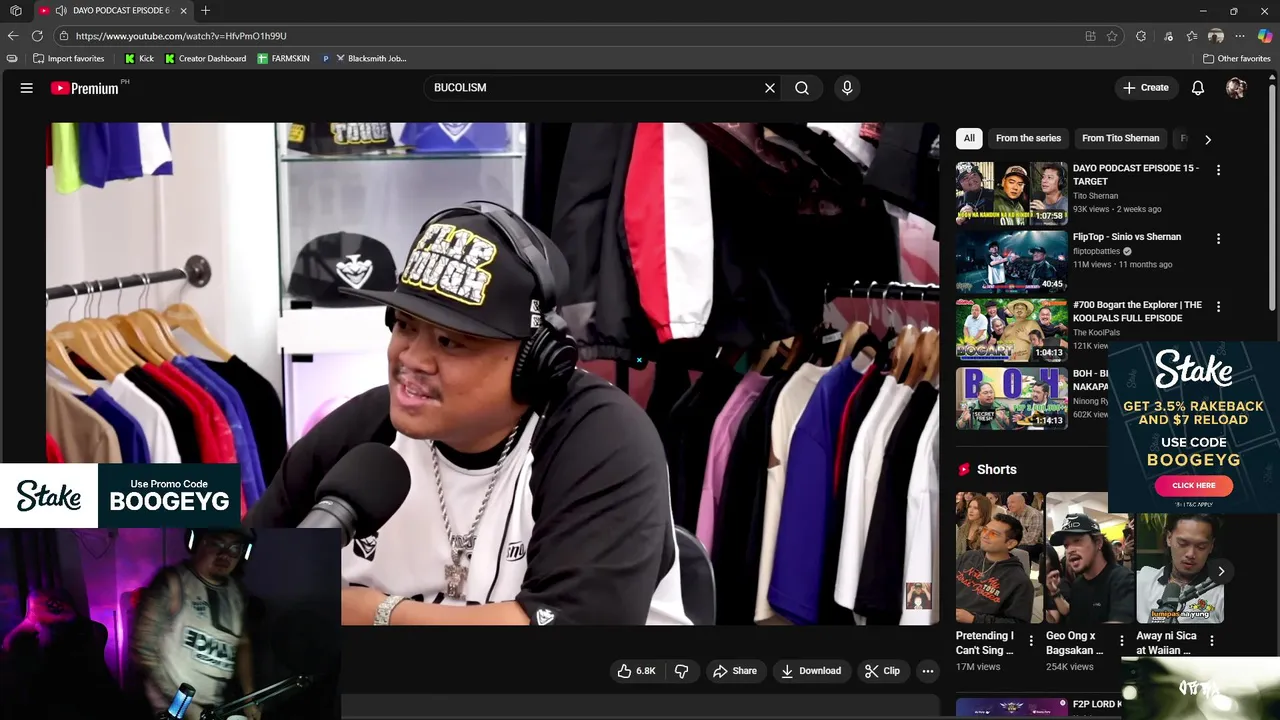The width and height of the screenshot is (1280, 720).
Task: Click the browser address bar URL
Action: [x=181, y=36]
